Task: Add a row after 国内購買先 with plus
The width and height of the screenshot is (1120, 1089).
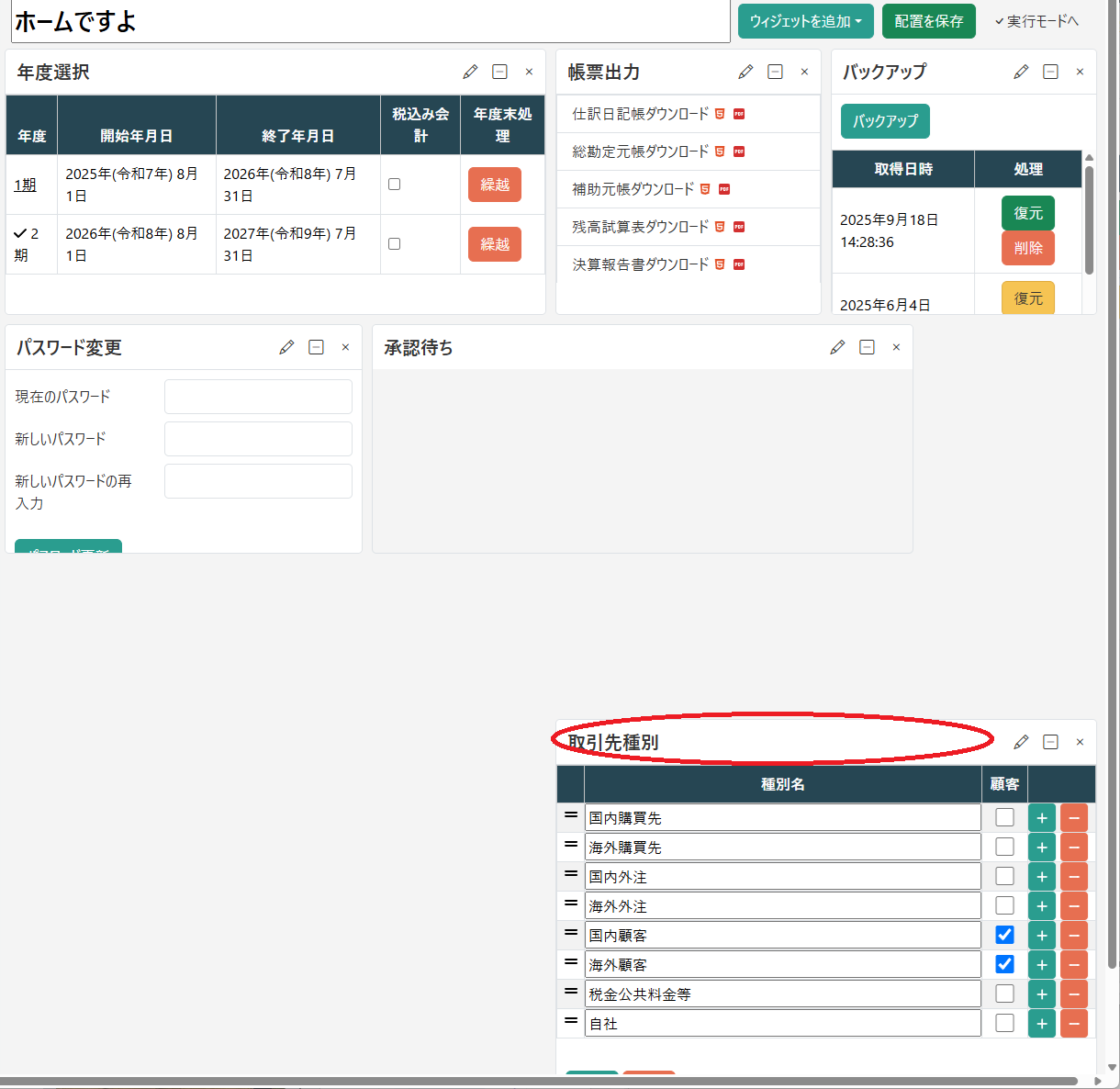Action: [1041, 818]
